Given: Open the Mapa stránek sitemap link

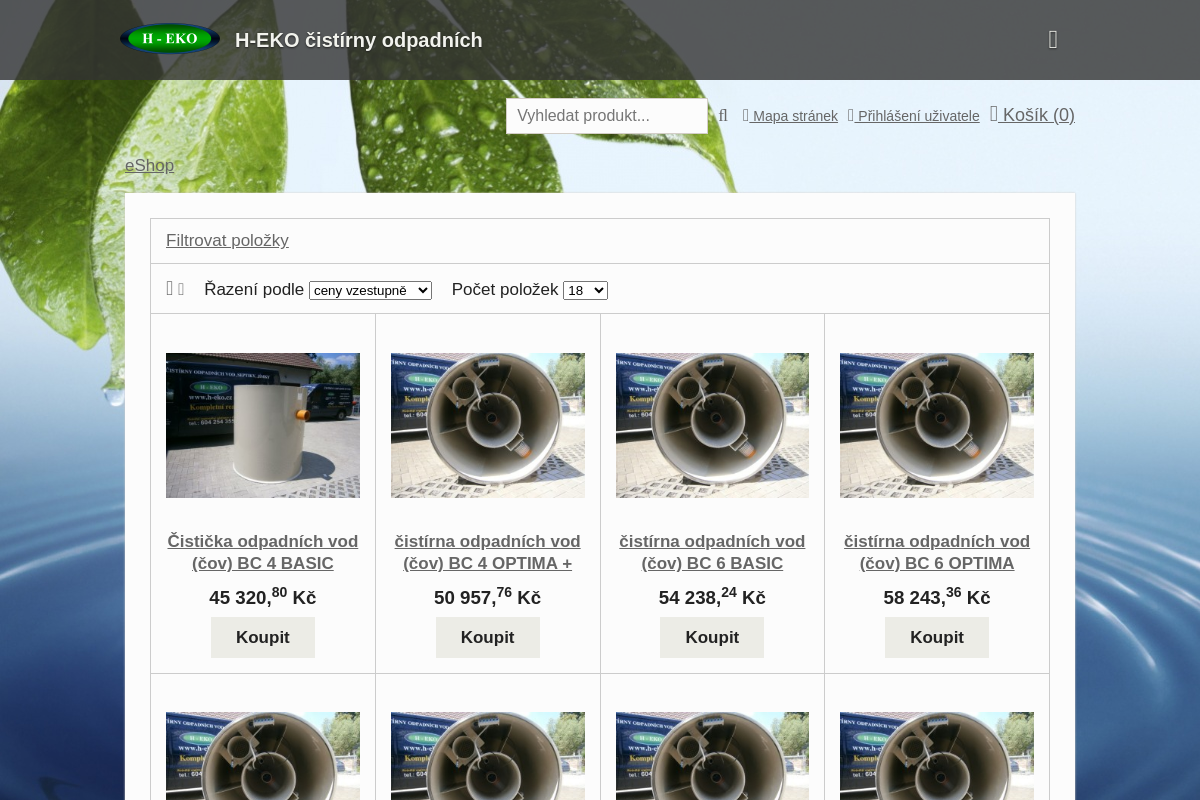Looking at the screenshot, I should coord(790,116).
